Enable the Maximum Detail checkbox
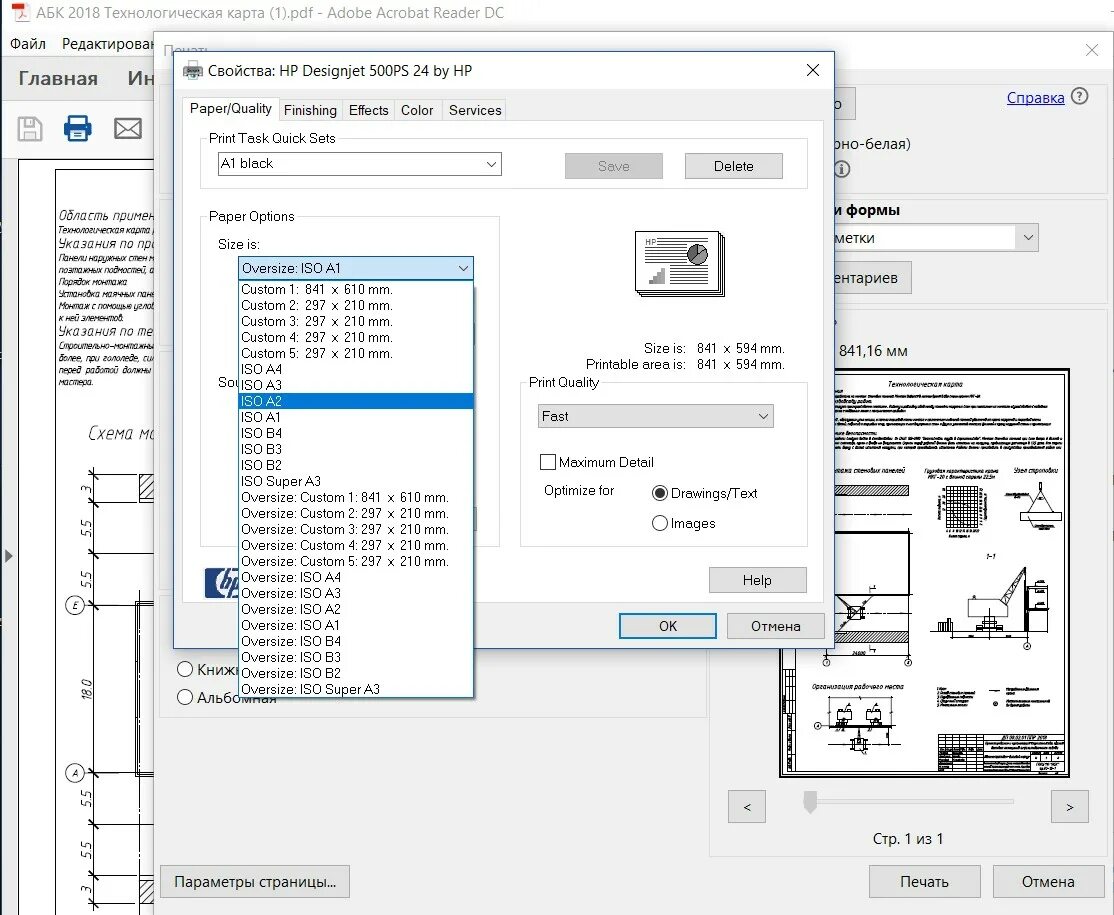Screen dimensions: 1114x915 tap(548, 462)
